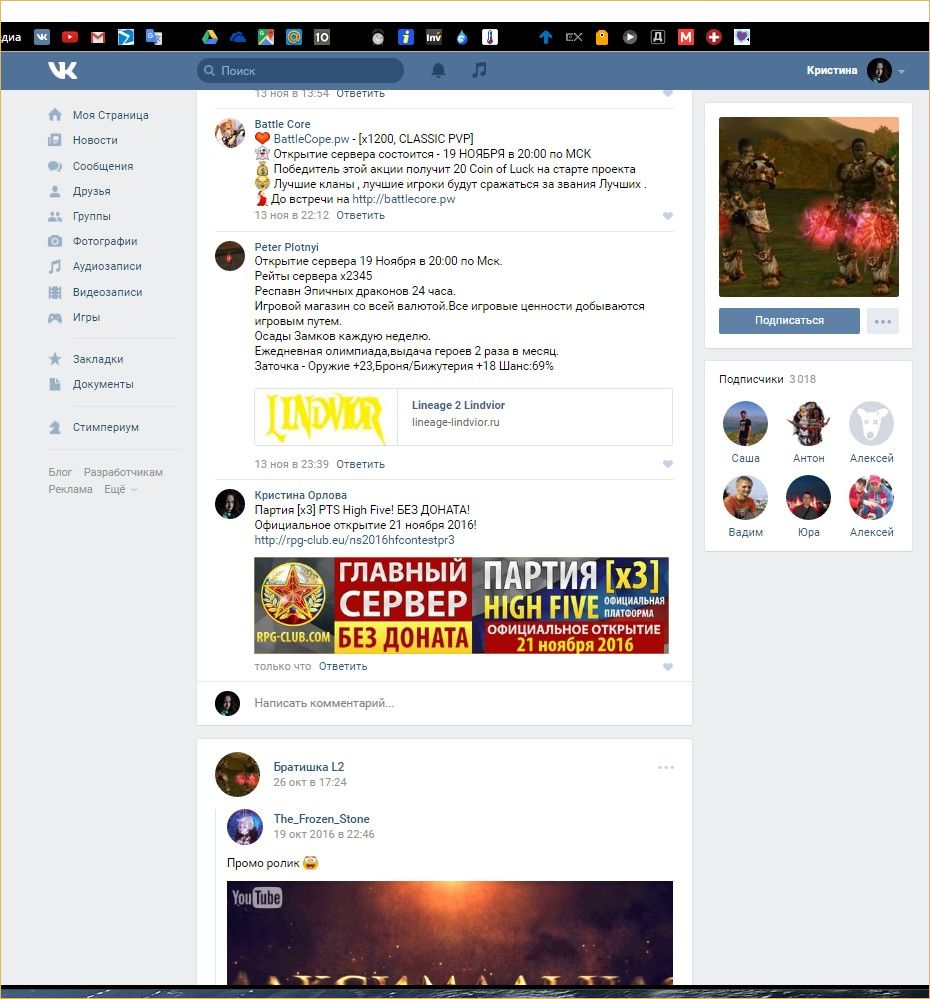930x999 pixels.
Task: Open the blue 'i' info bookmark
Action: (x=406, y=37)
